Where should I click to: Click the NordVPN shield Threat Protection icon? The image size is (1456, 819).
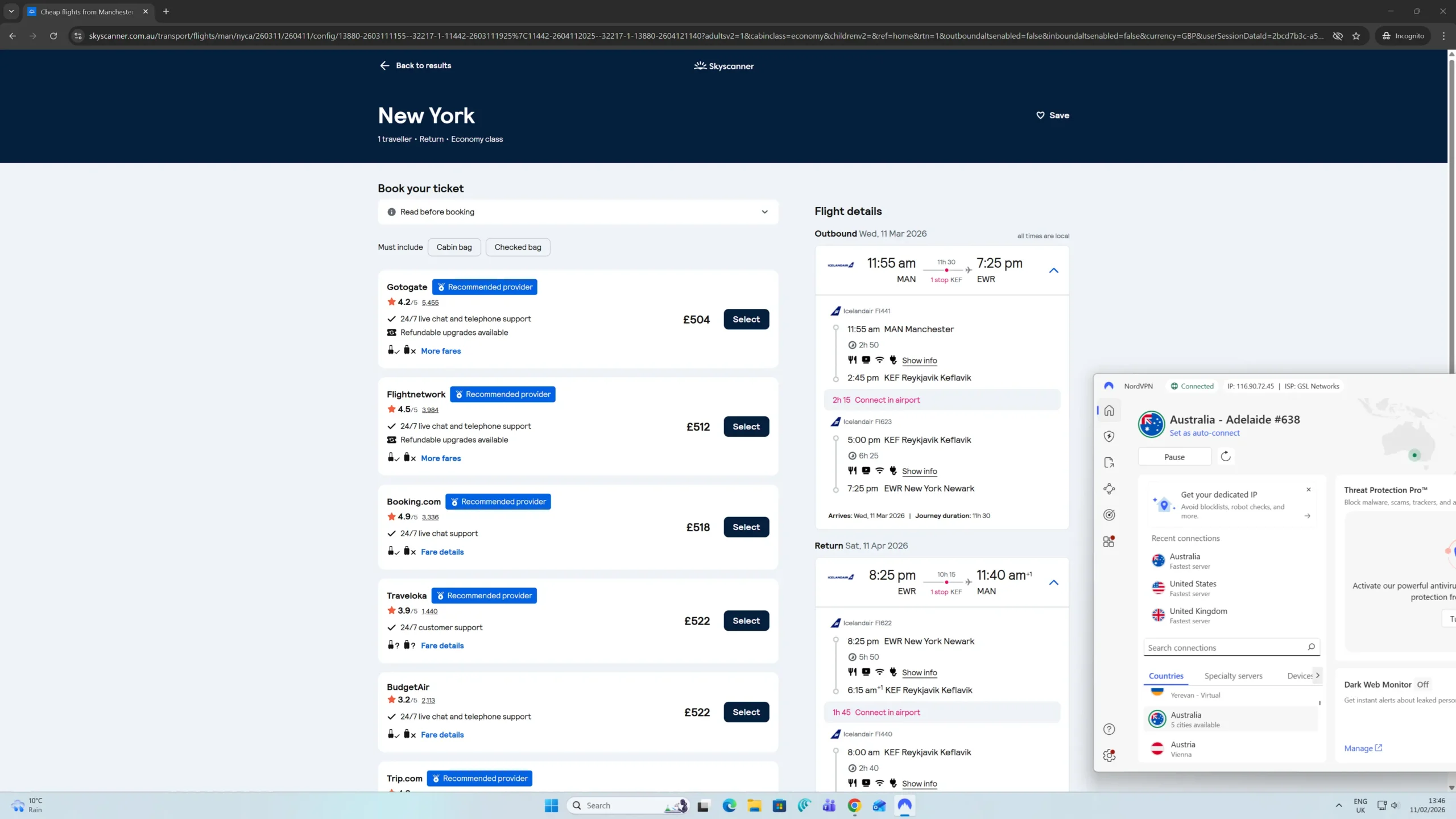1108,436
